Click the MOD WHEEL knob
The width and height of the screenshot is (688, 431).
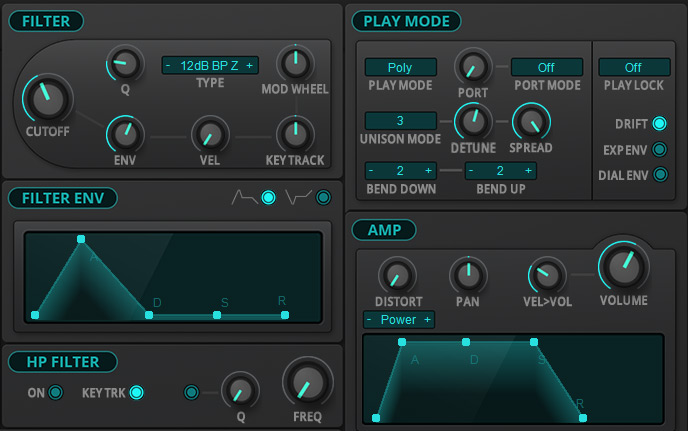293,64
